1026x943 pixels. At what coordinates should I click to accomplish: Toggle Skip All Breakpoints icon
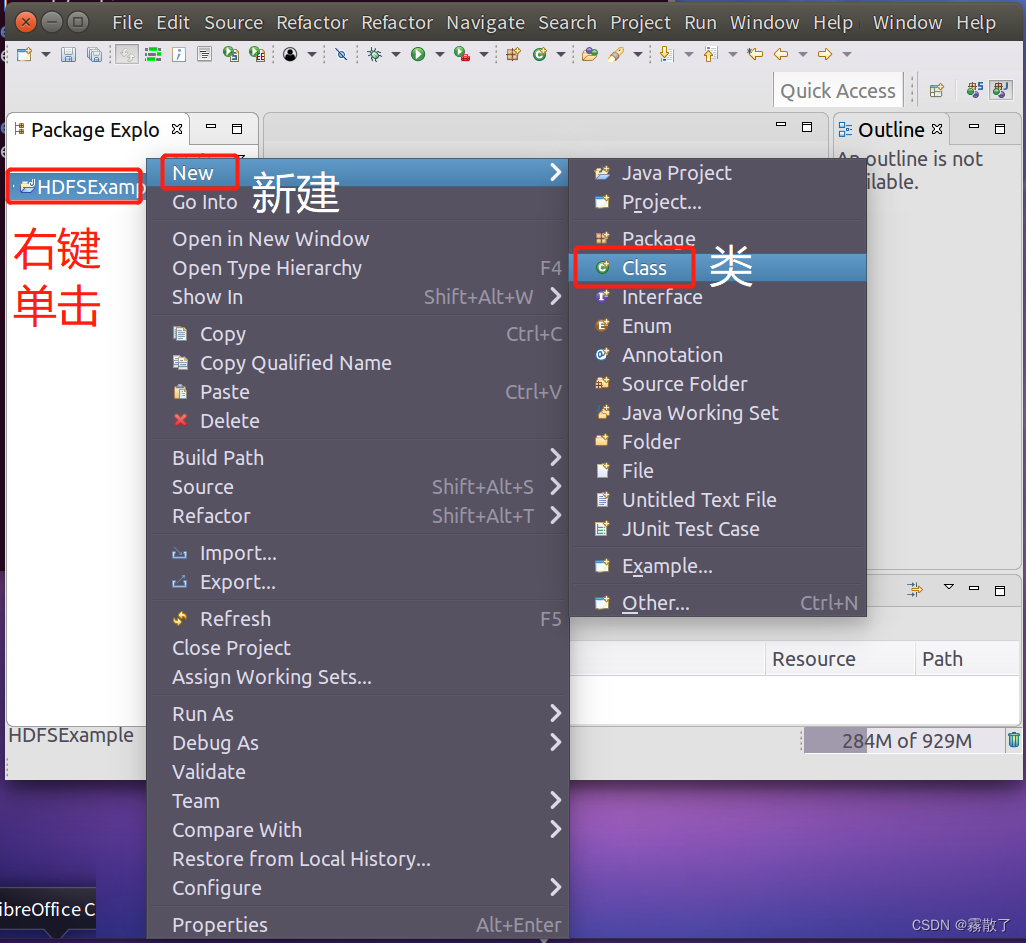pos(341,54)
